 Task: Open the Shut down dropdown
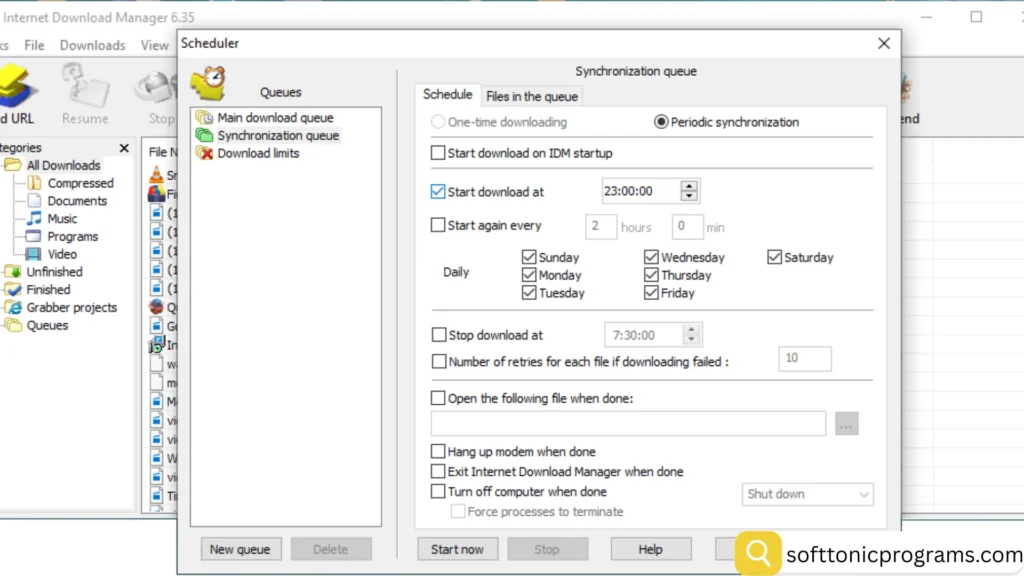point(809,494)
